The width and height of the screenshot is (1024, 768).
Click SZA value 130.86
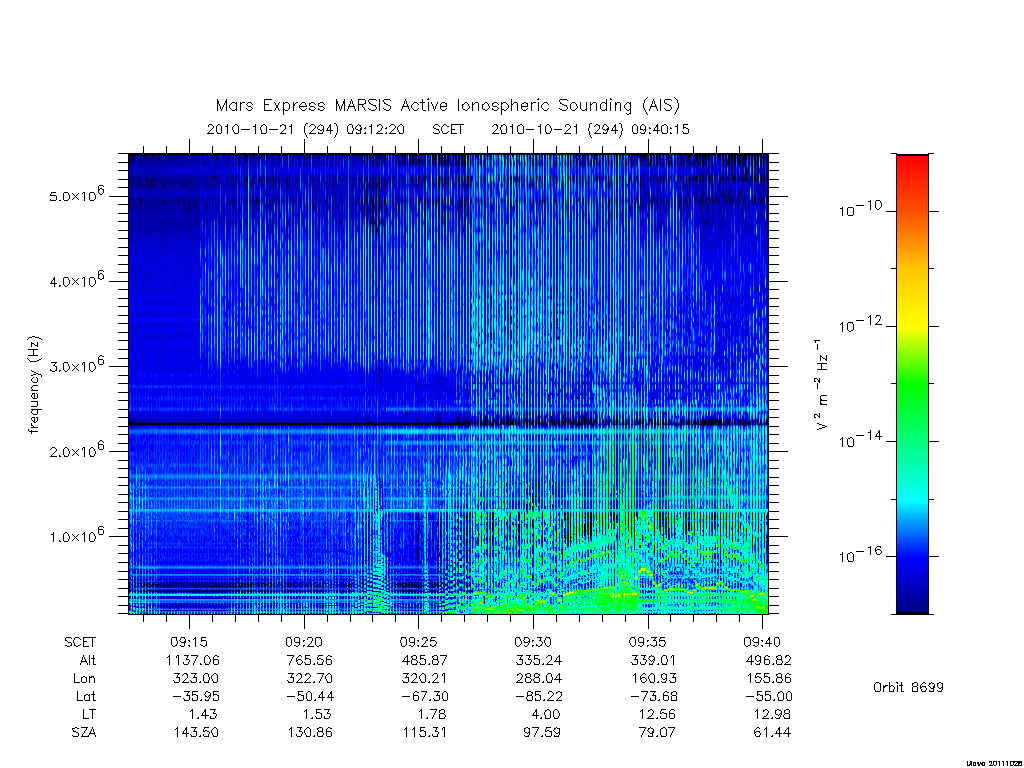click(310, 733)
